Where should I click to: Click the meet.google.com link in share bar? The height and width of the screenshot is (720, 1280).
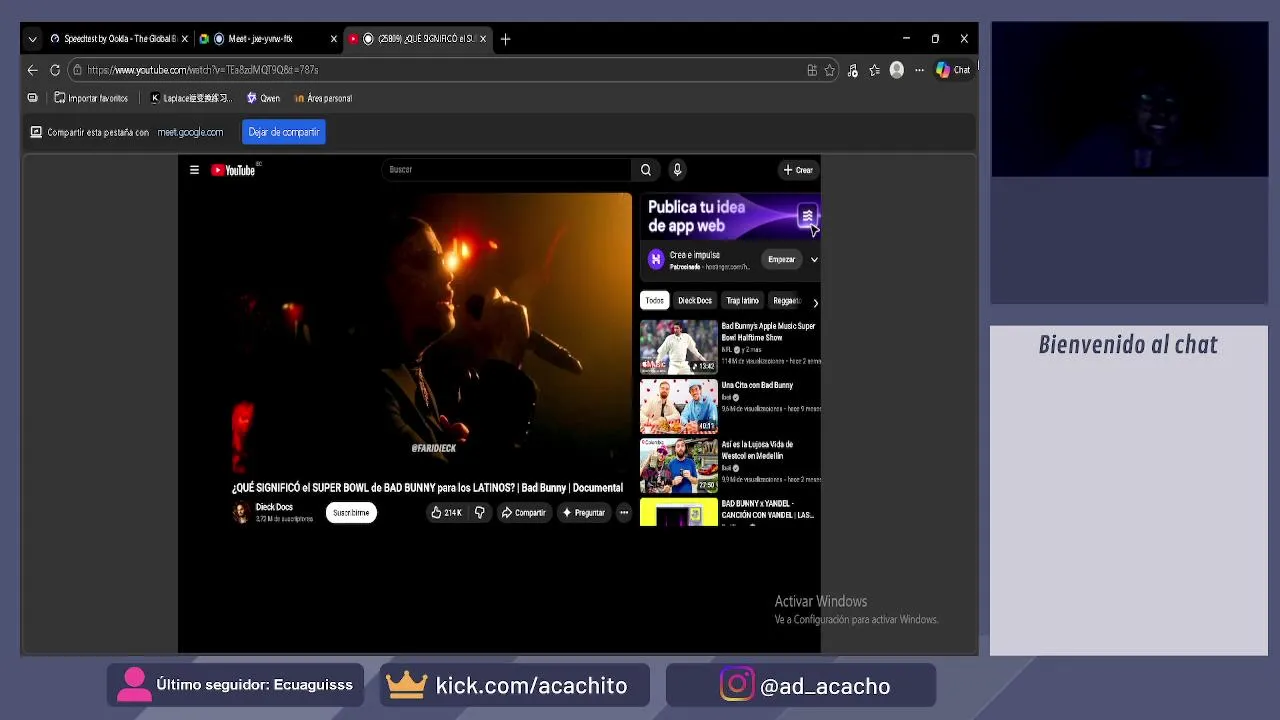(190, 132)
